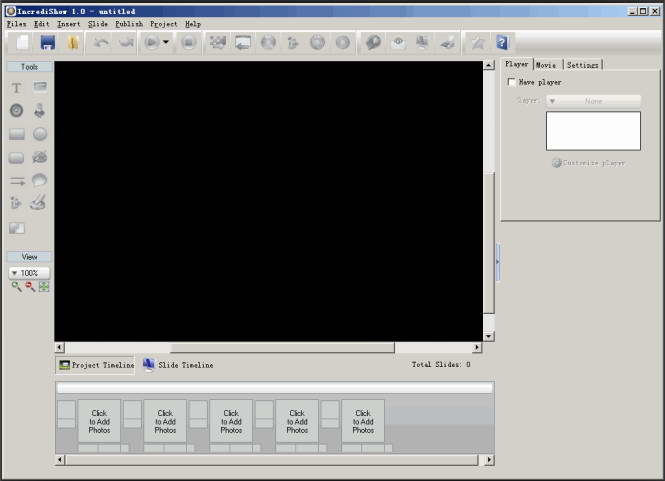This screenshot has width=665, height=481.
Task: Click the add photos toolbar icon
Action: point(218,42)
